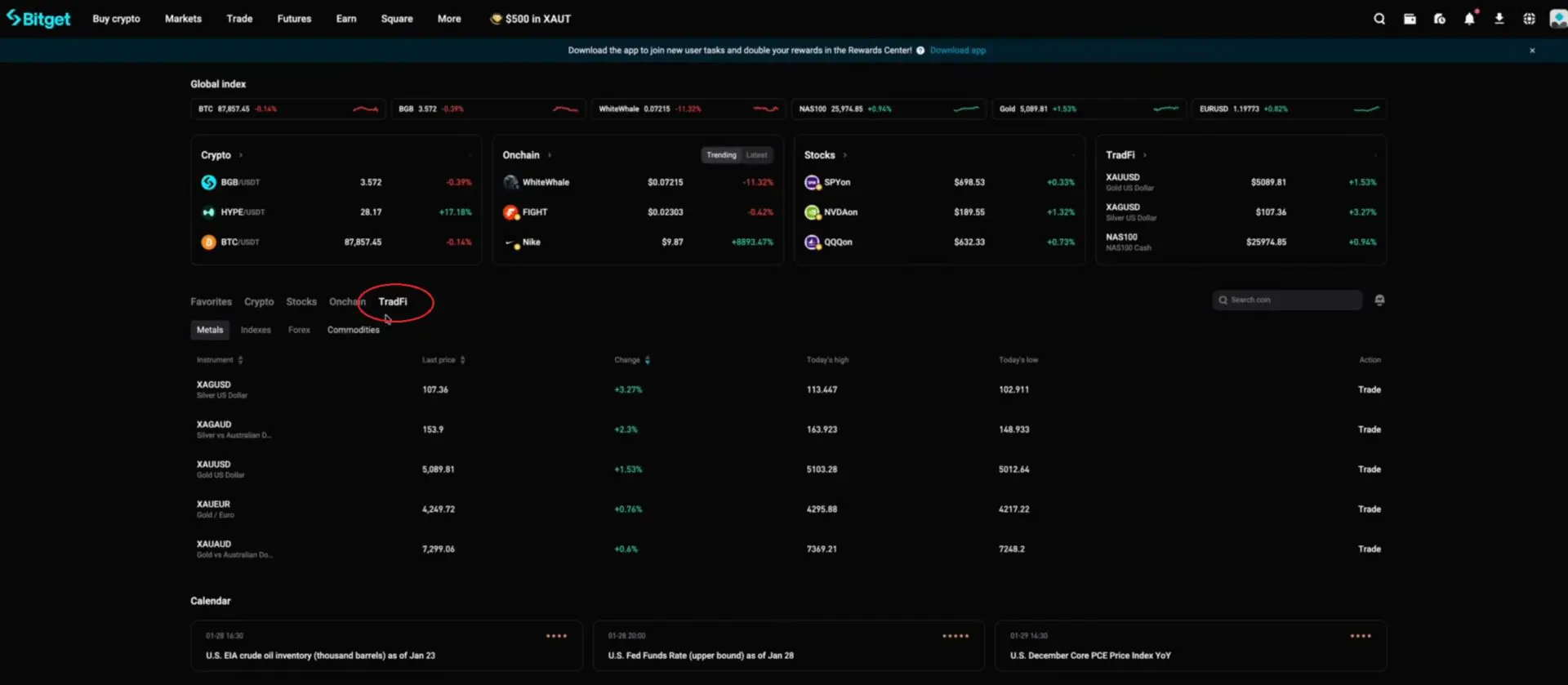Open the Markets menu
Screen dimensions: 1568x685
pos(183,19)
